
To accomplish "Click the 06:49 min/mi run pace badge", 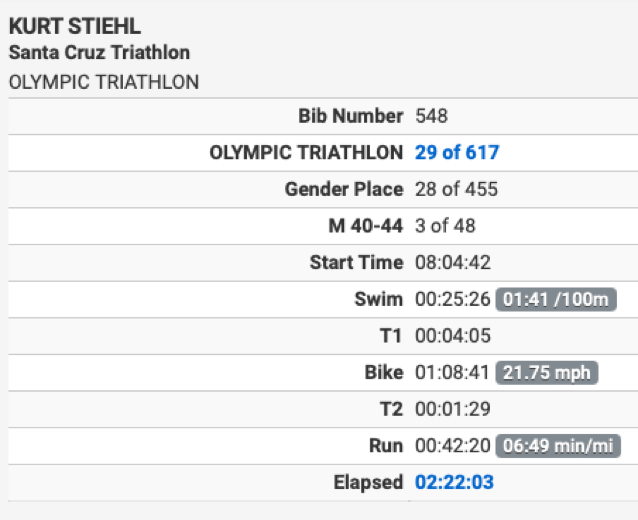I will [x=558, y=446].
